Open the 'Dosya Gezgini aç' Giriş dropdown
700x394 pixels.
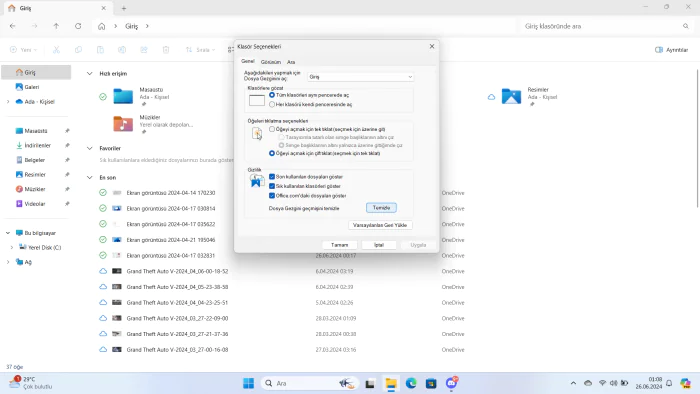click(360, 77)
